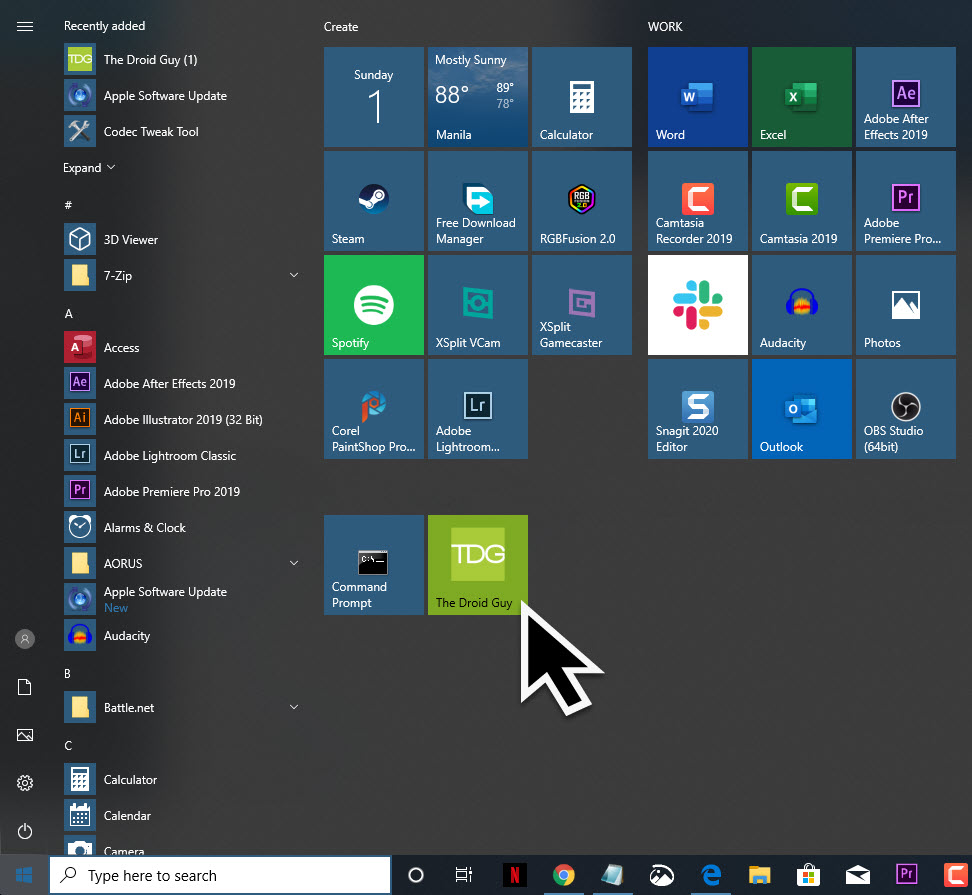Open the user account icon

[25, 639]
